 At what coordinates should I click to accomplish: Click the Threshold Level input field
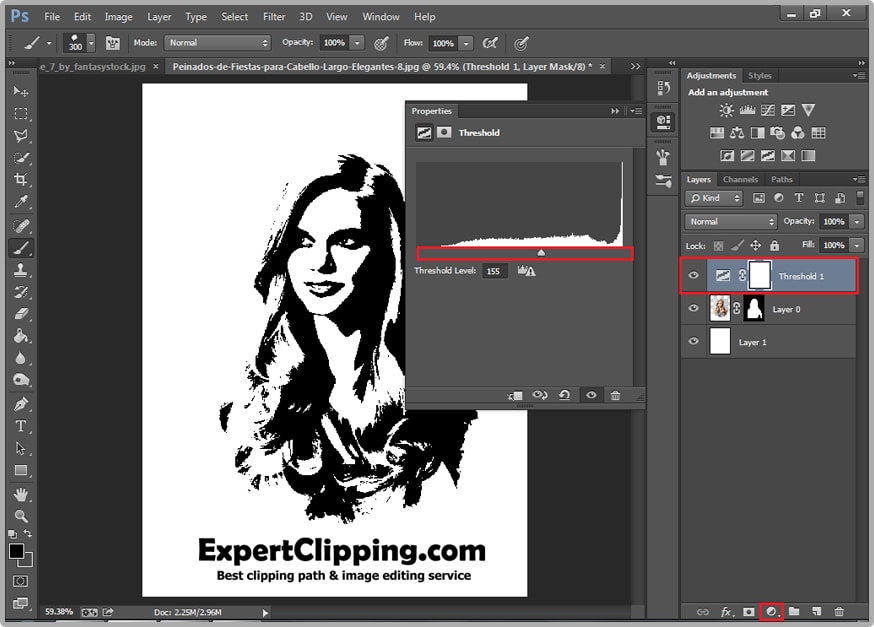point(495,271)
